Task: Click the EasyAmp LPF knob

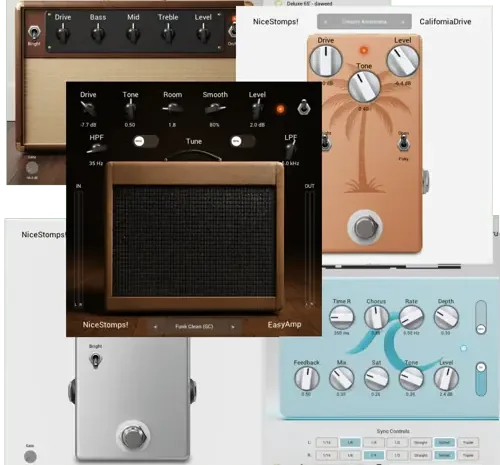Action: point(291,149)
